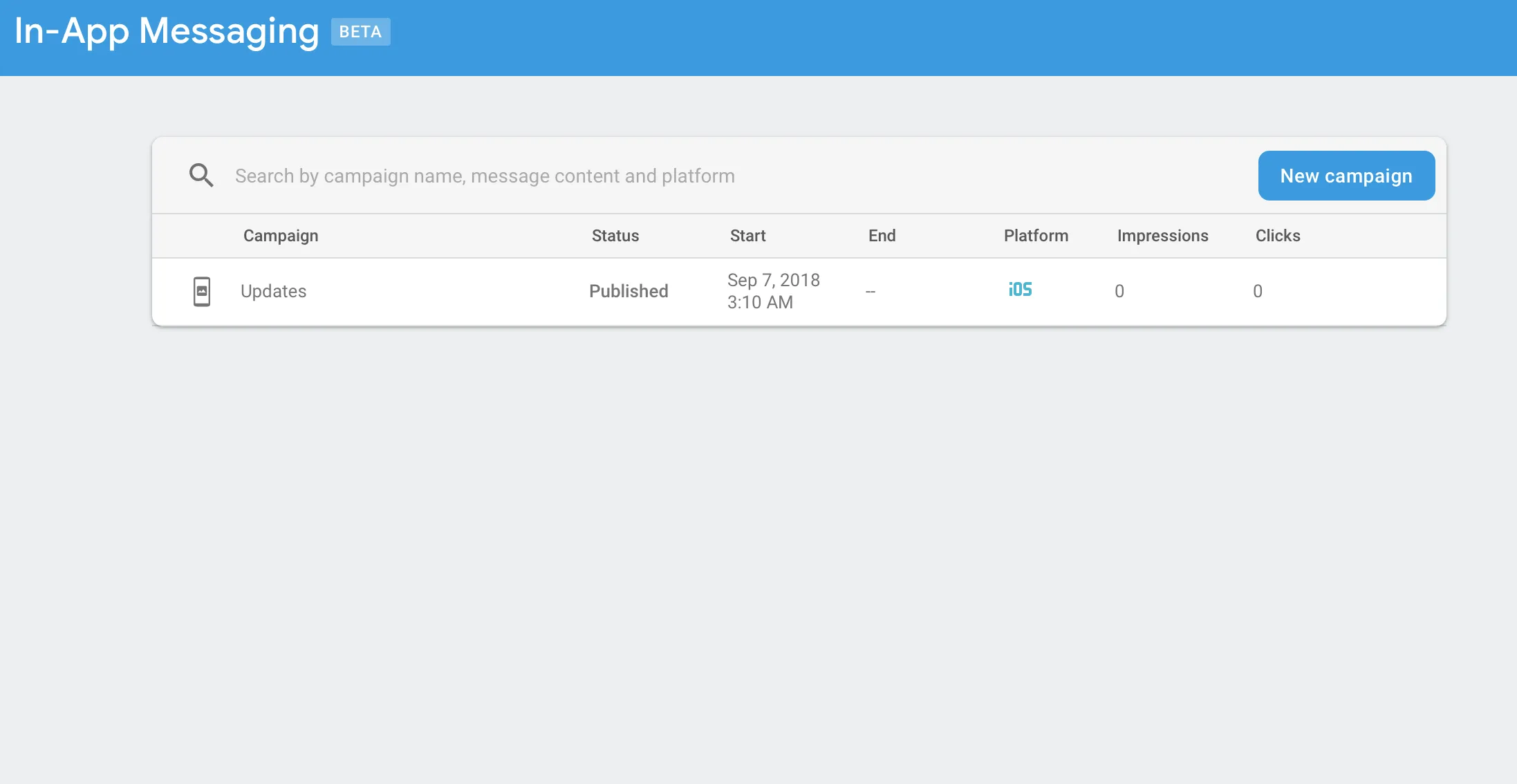The width and height of the screenshot is (1517, 784).
Task: Click the Campaign column header
Action: tap(281, 236)
